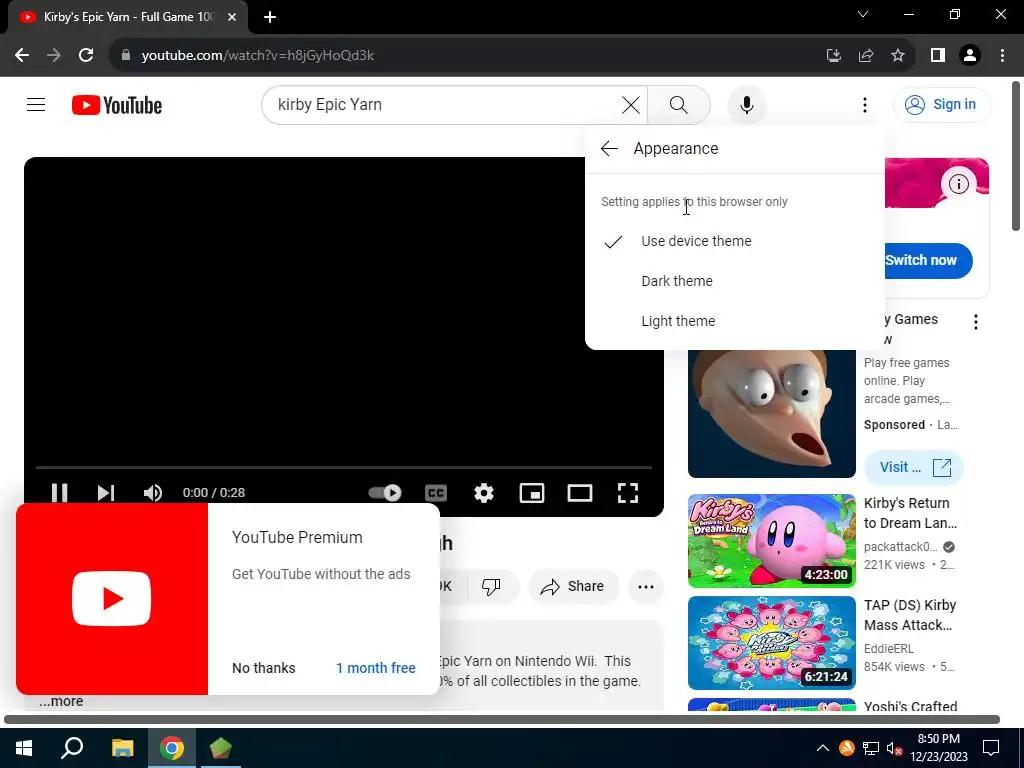
Task: Mute the video volume
Action: coord(153,492)
